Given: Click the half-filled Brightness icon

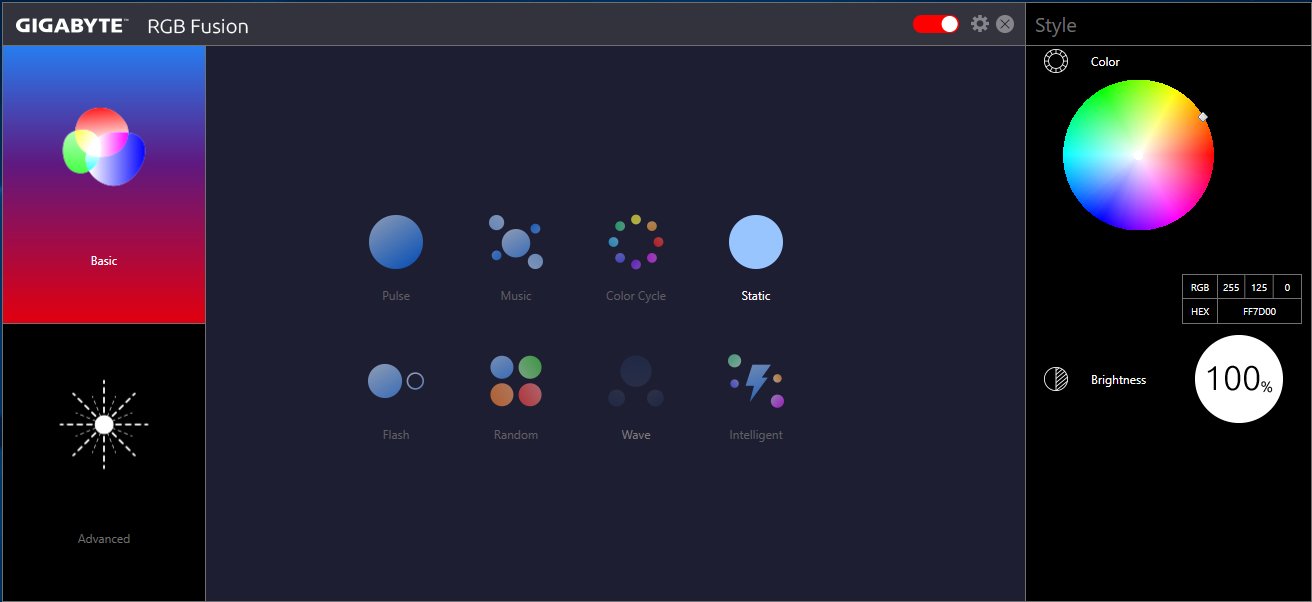Looking at the screenshot, I should tap(1056, 380).
